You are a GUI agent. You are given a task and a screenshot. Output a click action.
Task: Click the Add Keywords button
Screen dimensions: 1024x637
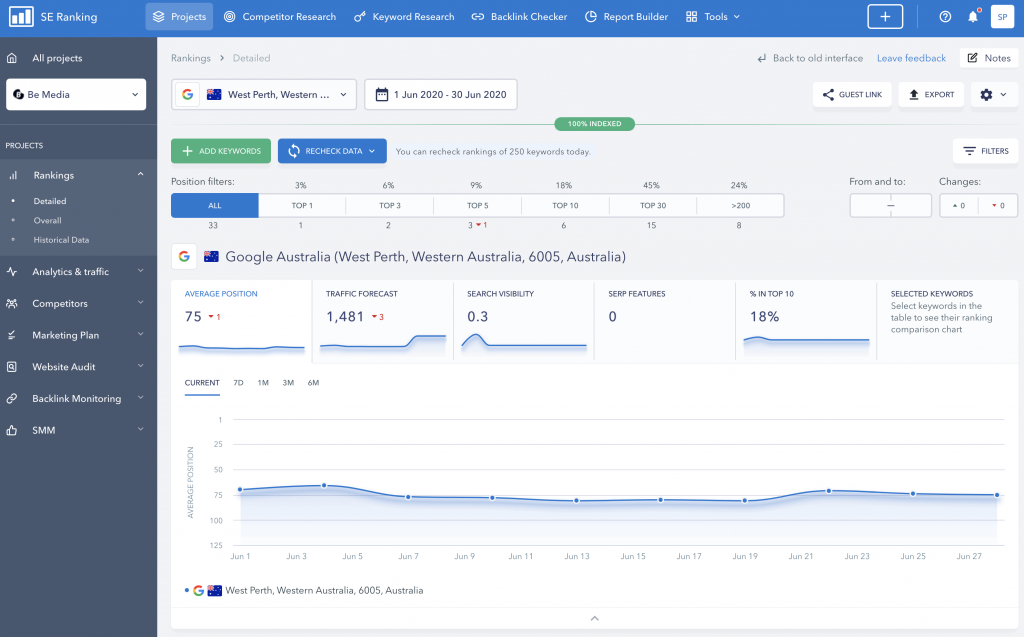click(221, 151)
